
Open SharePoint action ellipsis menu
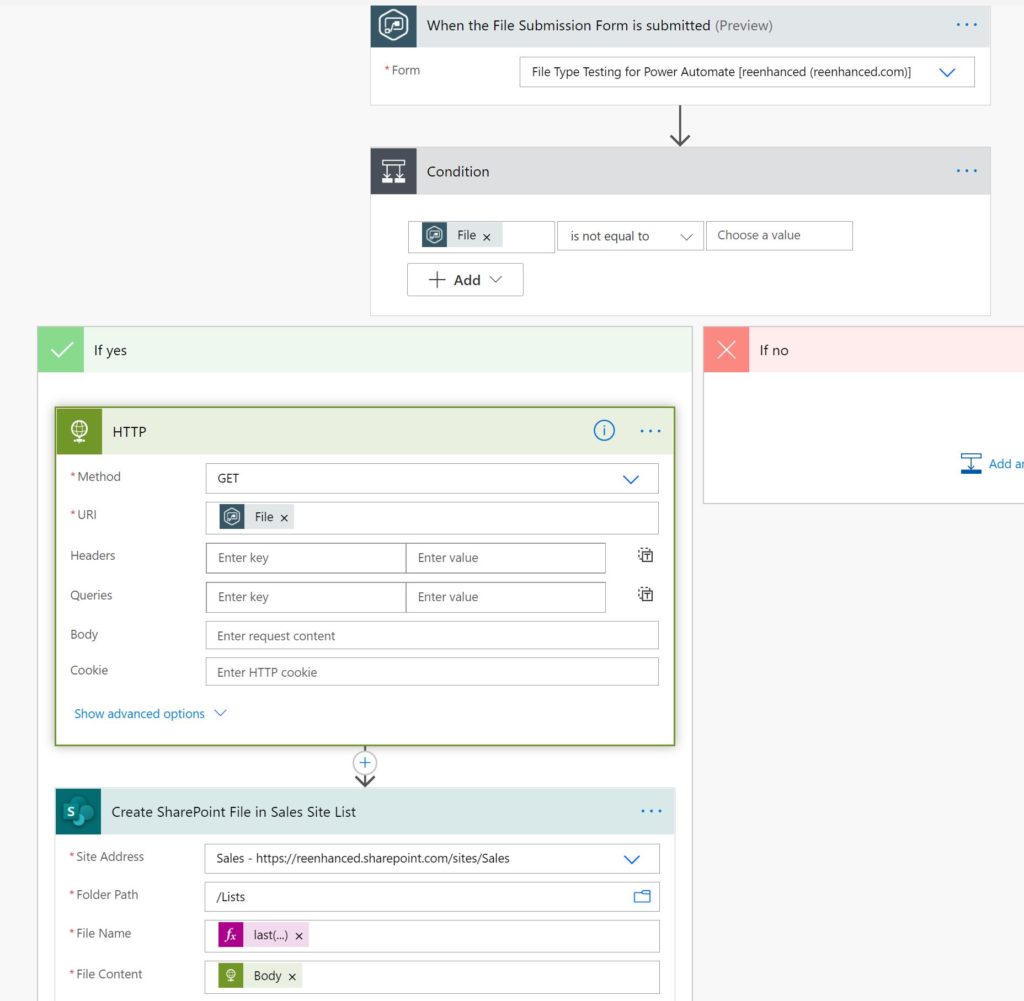(x=651, y=811)
